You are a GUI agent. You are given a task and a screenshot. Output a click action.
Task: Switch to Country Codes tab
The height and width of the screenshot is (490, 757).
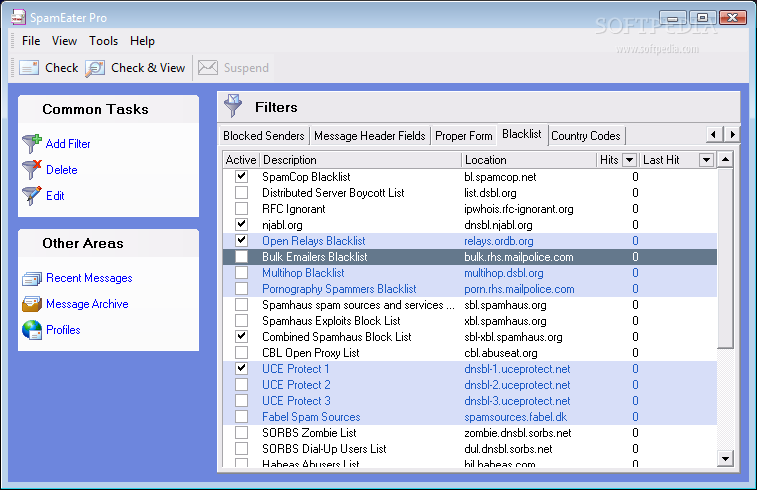[586, 136]
